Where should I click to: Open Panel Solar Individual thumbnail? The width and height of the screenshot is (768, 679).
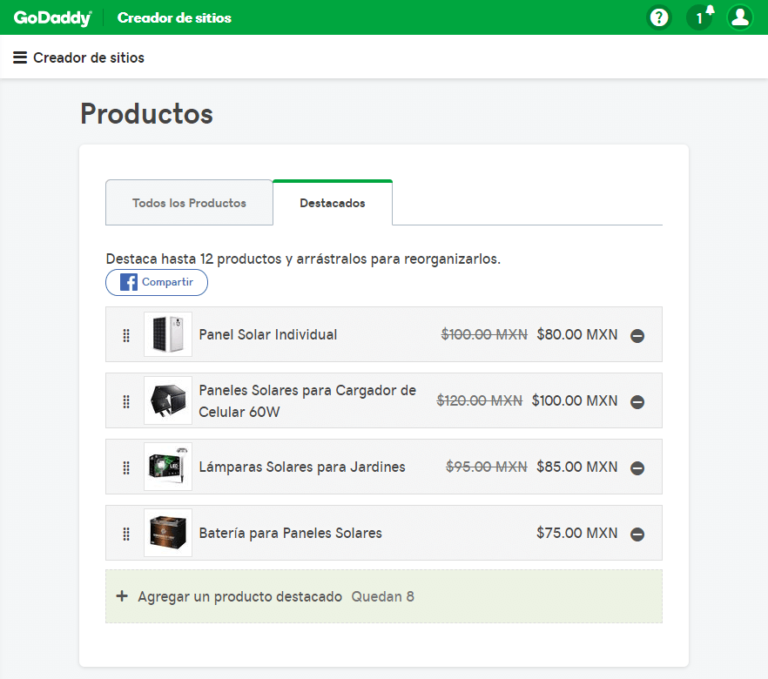click(168, 334)
